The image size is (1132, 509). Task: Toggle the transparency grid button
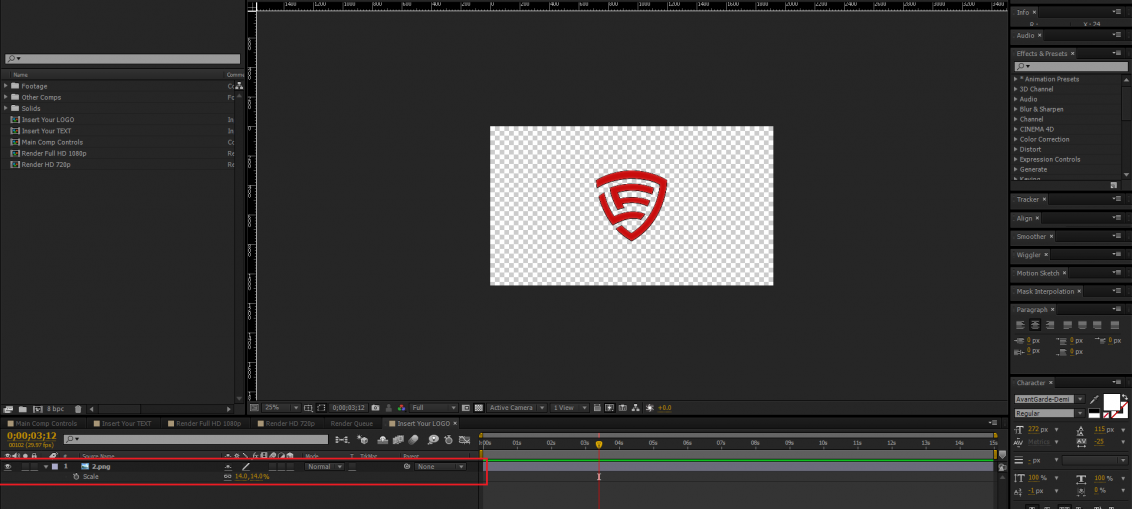479,408
